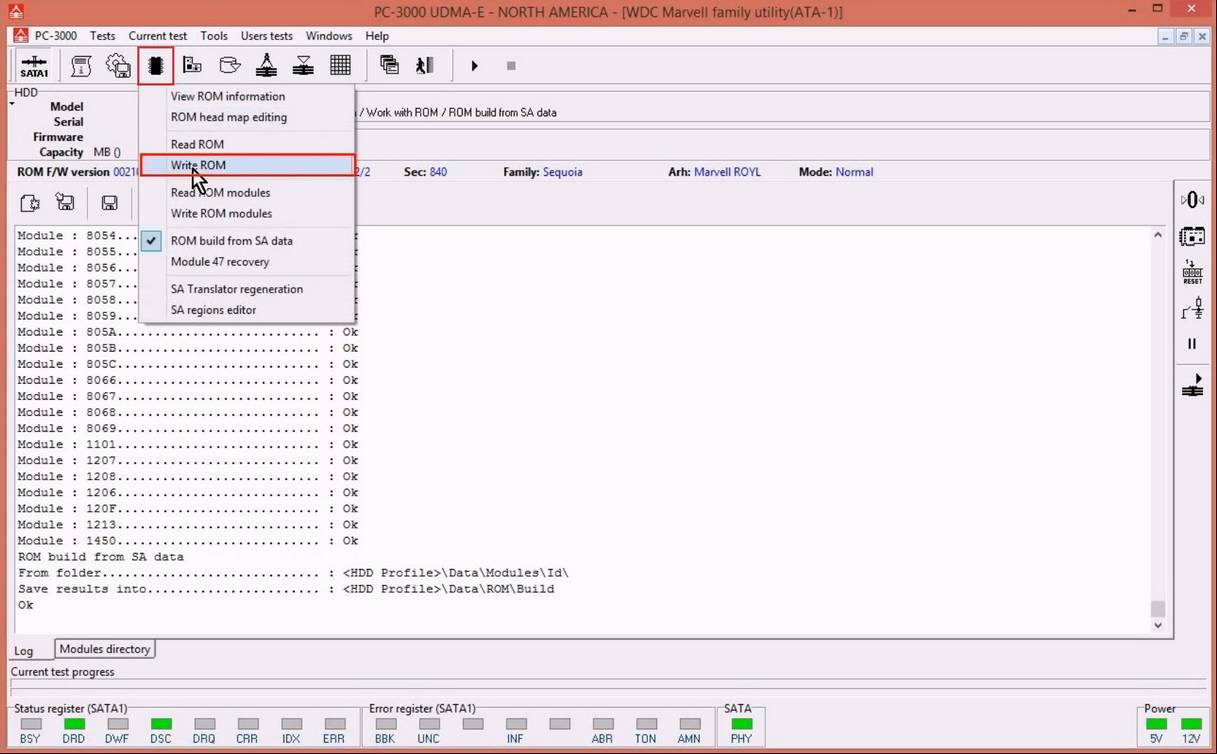
Task: Select Write ROM from the menu
Action: (198, 165)
